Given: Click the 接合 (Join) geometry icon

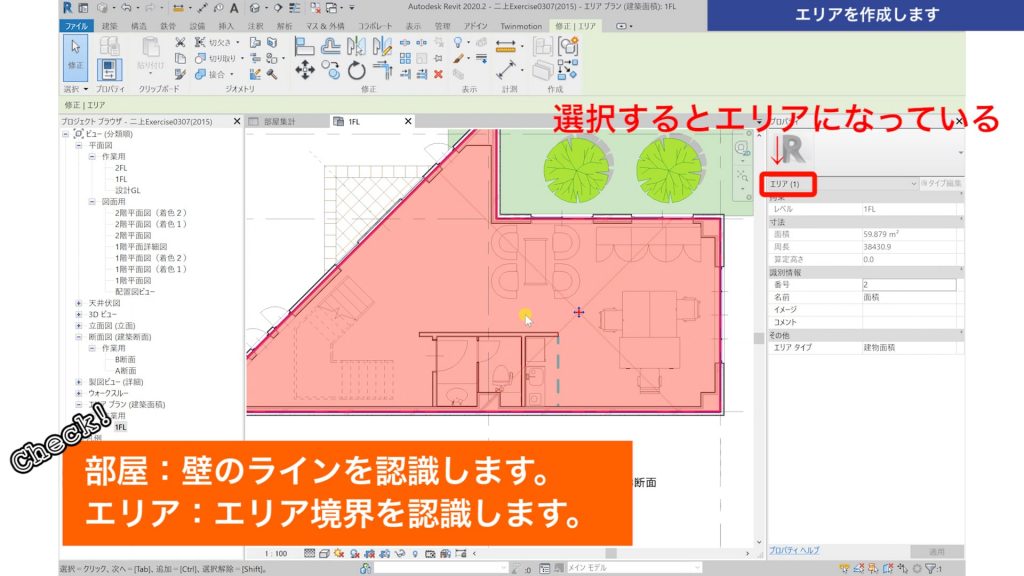Looking at the screenshot, I should point(200,74).
